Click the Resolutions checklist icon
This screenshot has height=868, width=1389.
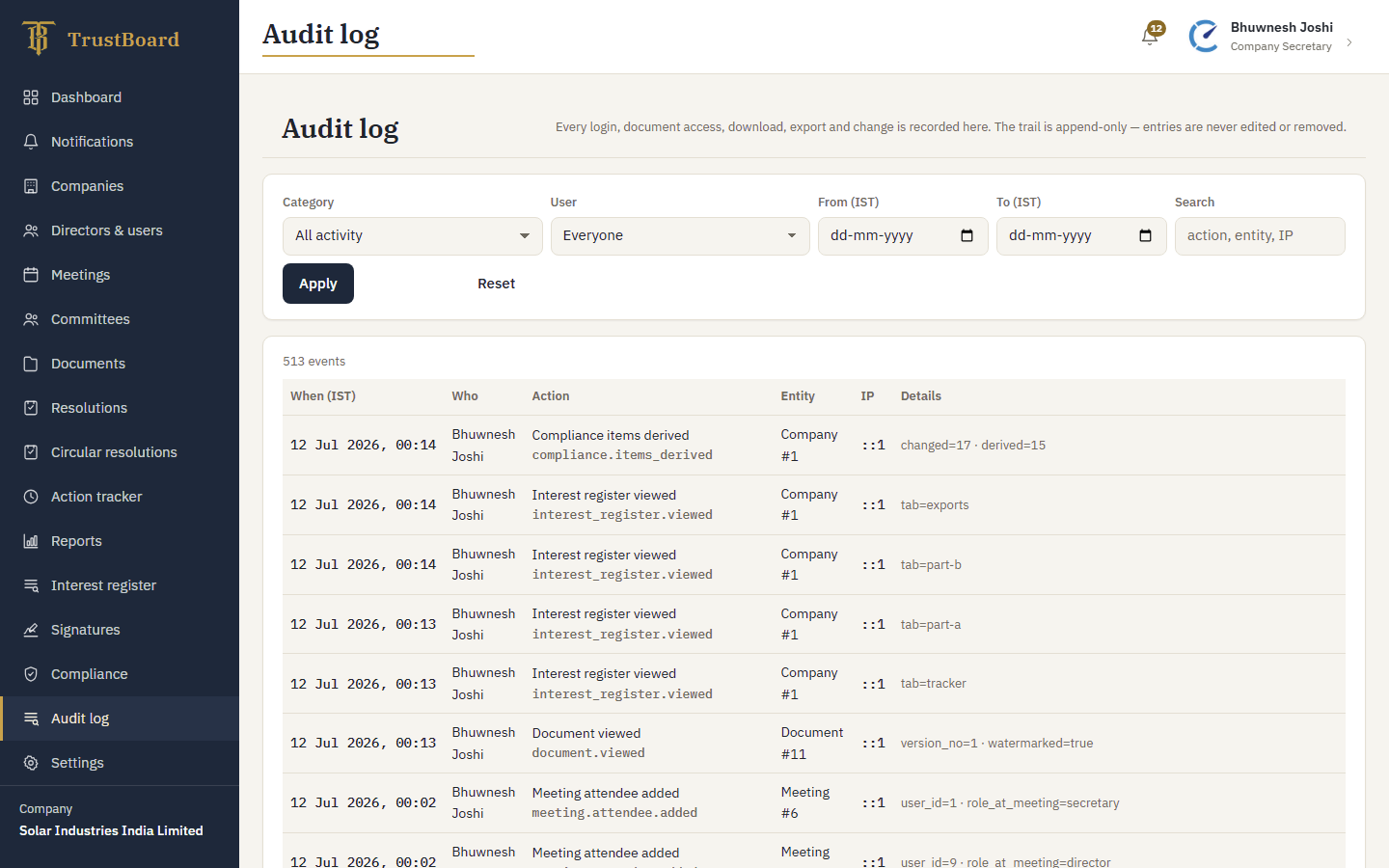coord(31,408)
